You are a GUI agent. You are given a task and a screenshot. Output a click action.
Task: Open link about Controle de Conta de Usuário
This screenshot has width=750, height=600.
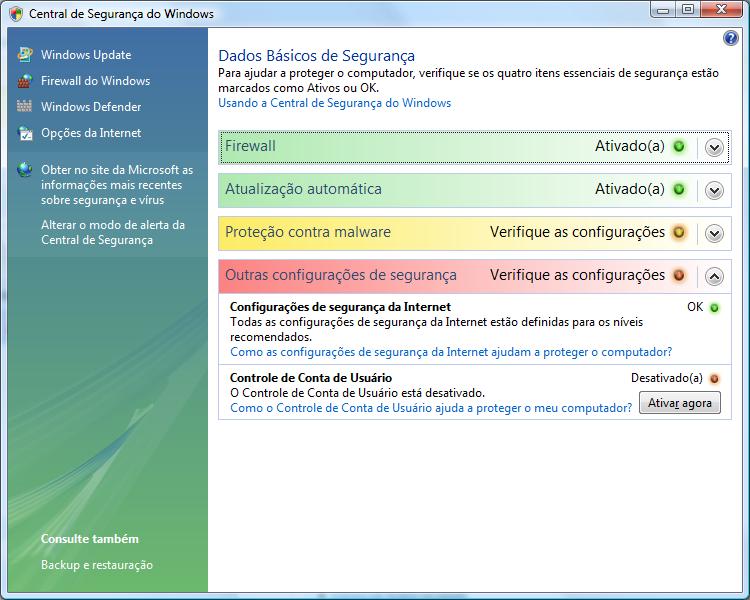(x=430, y=408)
